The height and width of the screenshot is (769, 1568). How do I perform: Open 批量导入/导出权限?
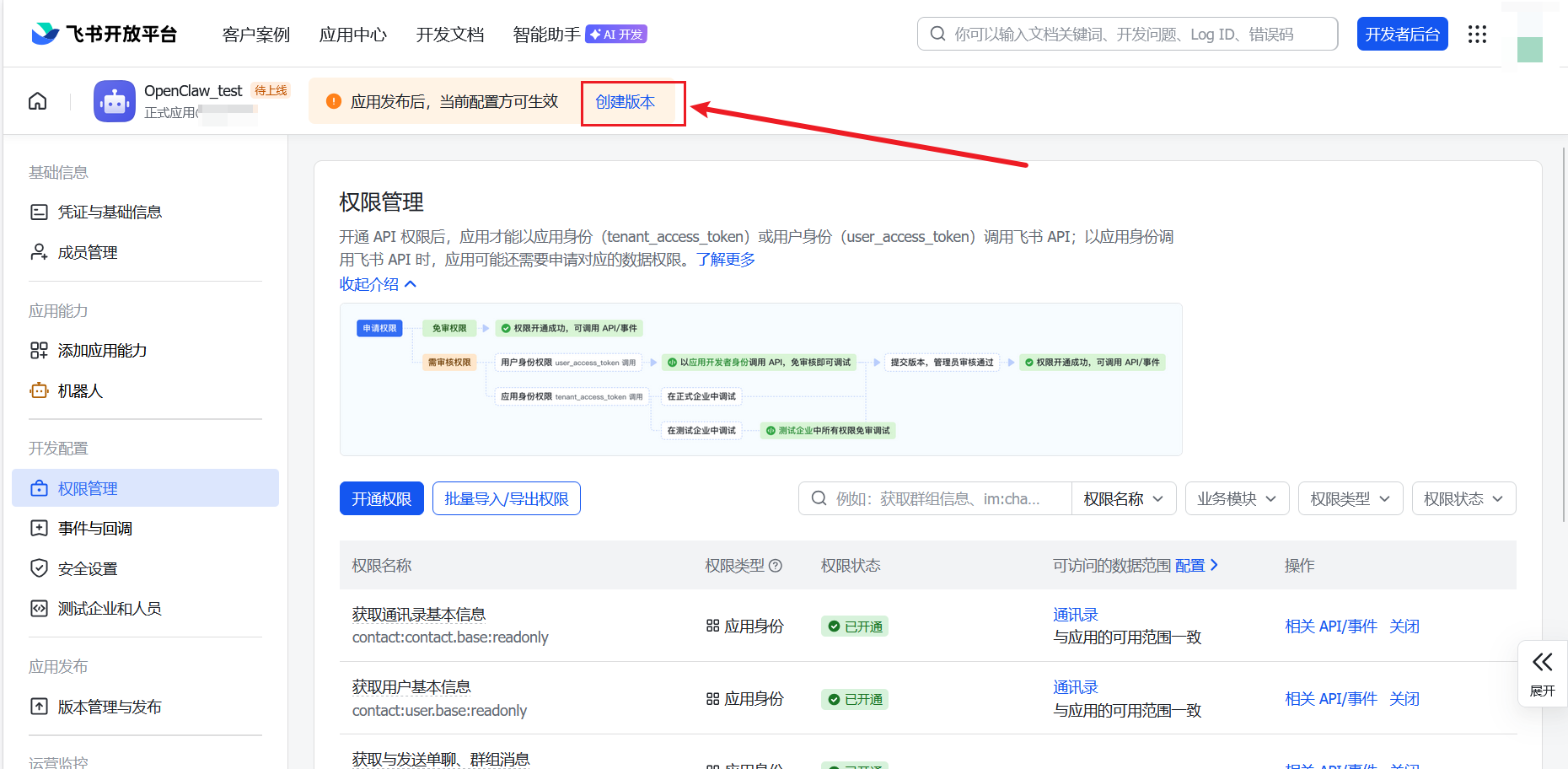(506, 498)
